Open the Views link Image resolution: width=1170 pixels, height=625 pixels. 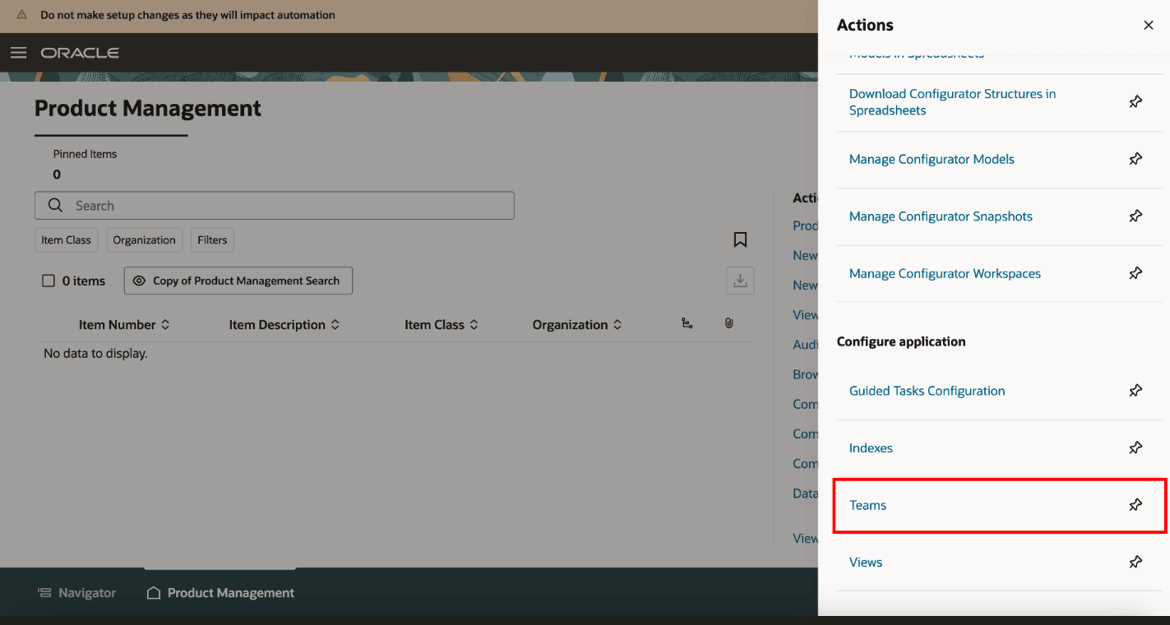866,562
